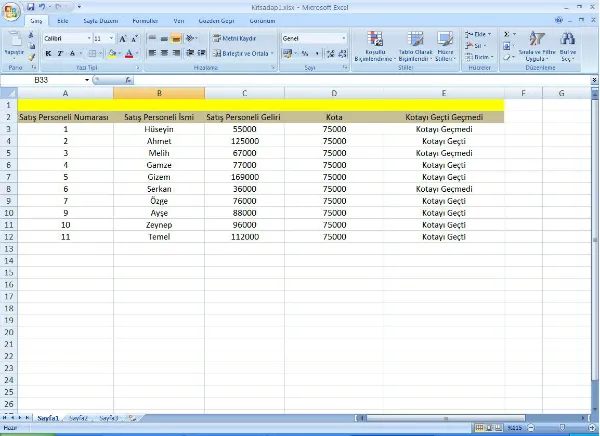Toggle center horizontal alignment

click(164, 53)
